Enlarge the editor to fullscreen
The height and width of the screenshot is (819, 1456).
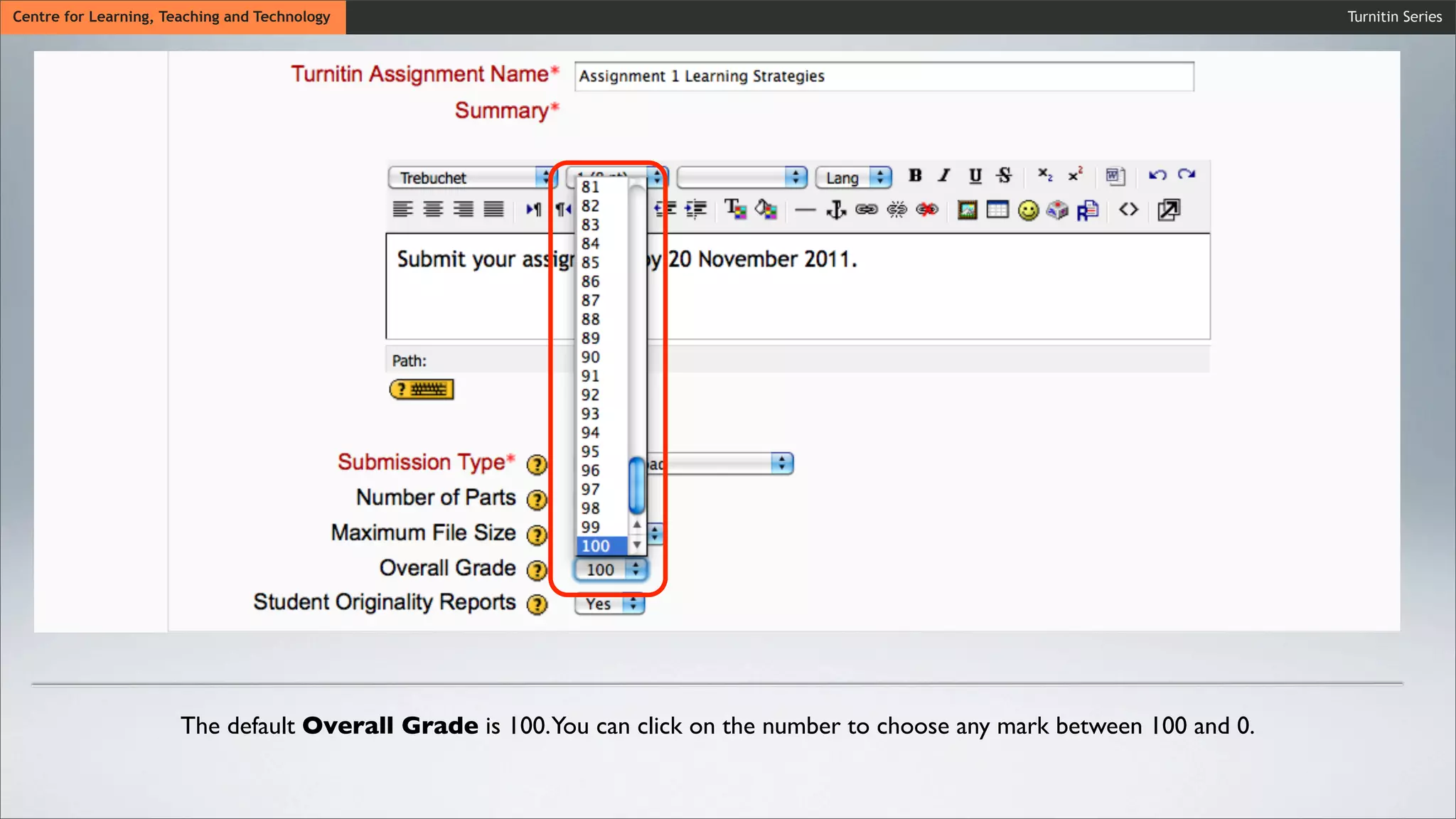point(1168,210)
